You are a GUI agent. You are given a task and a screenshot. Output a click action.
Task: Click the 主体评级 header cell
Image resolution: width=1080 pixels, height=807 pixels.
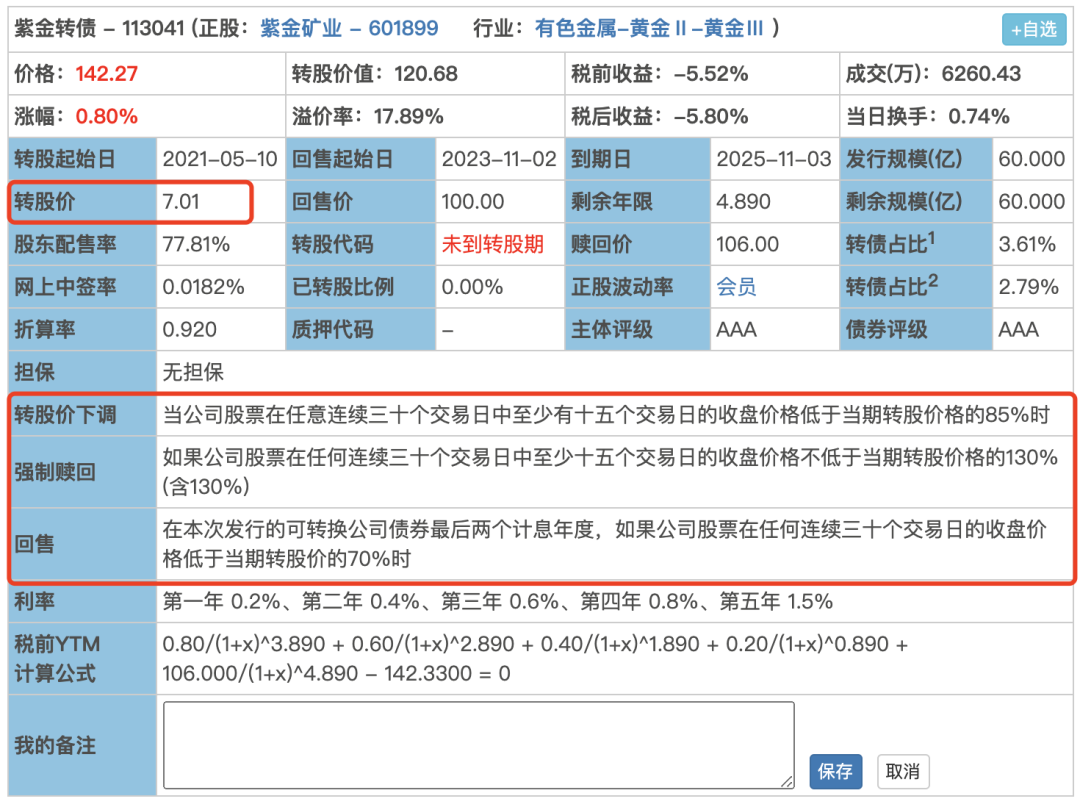tap(637, 330)
